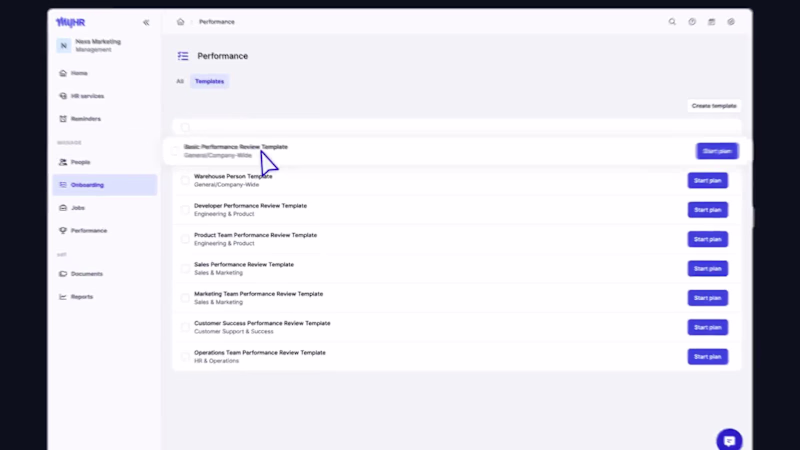Select the People sidebar icon
800x450 pixels.
click(63, 162)
